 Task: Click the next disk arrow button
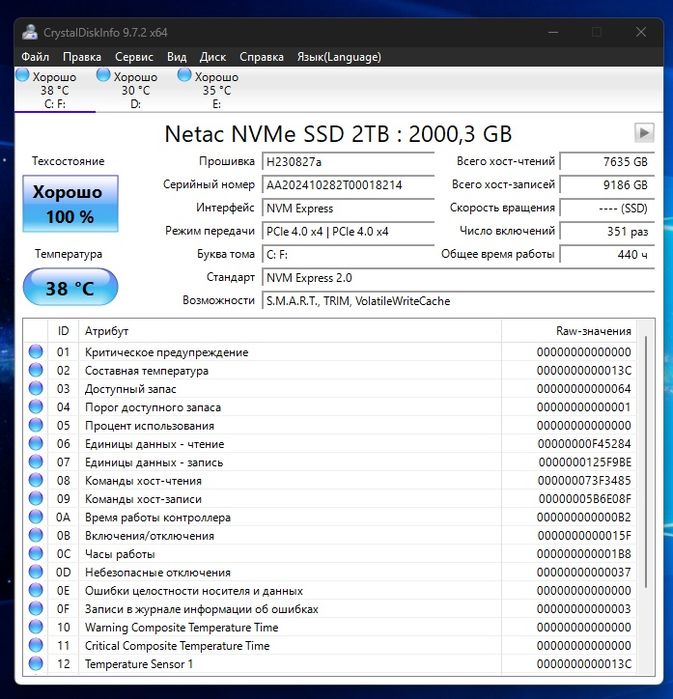[x=644, y=133]
